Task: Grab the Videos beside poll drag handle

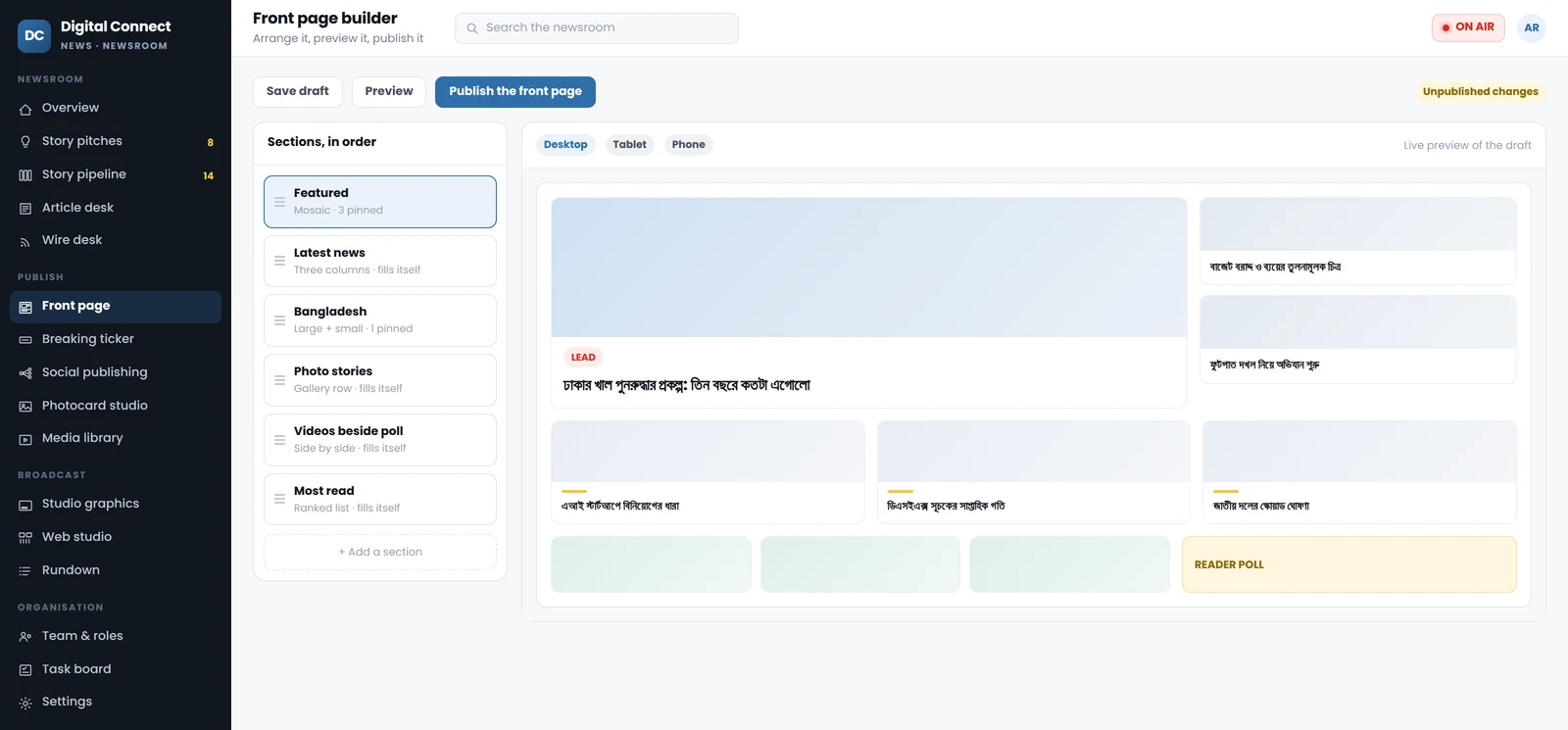Action: pyautogui.click(x=279, y=440)
